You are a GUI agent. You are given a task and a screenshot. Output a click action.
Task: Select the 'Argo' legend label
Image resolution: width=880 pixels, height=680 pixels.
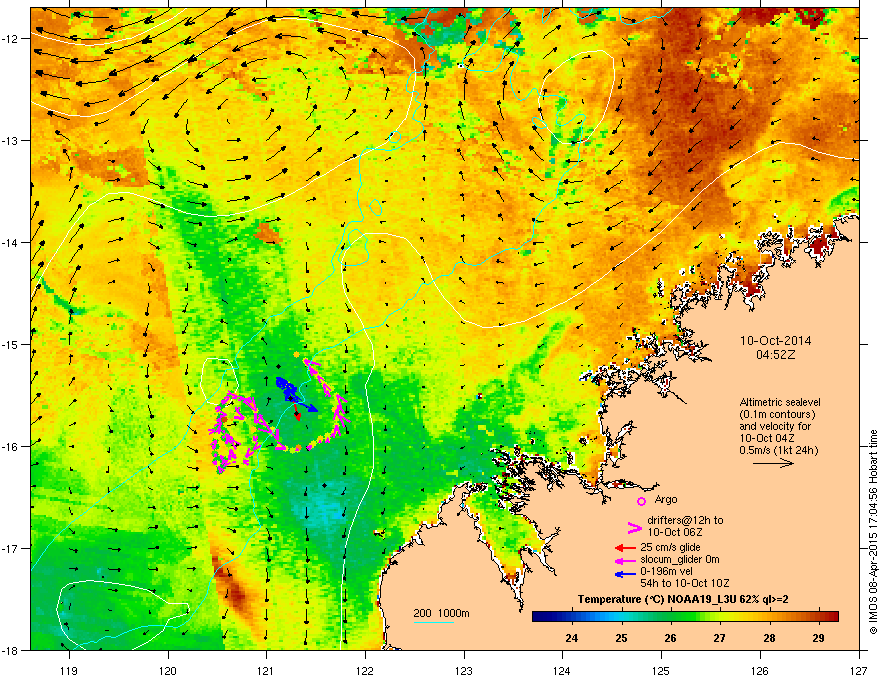tap(666, 499)
